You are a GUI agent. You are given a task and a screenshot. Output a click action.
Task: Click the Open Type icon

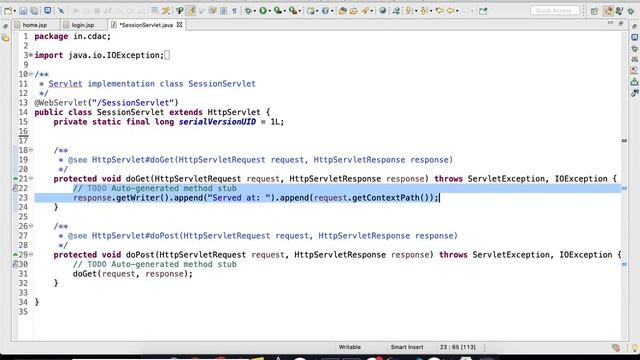[x=342, y=11]
